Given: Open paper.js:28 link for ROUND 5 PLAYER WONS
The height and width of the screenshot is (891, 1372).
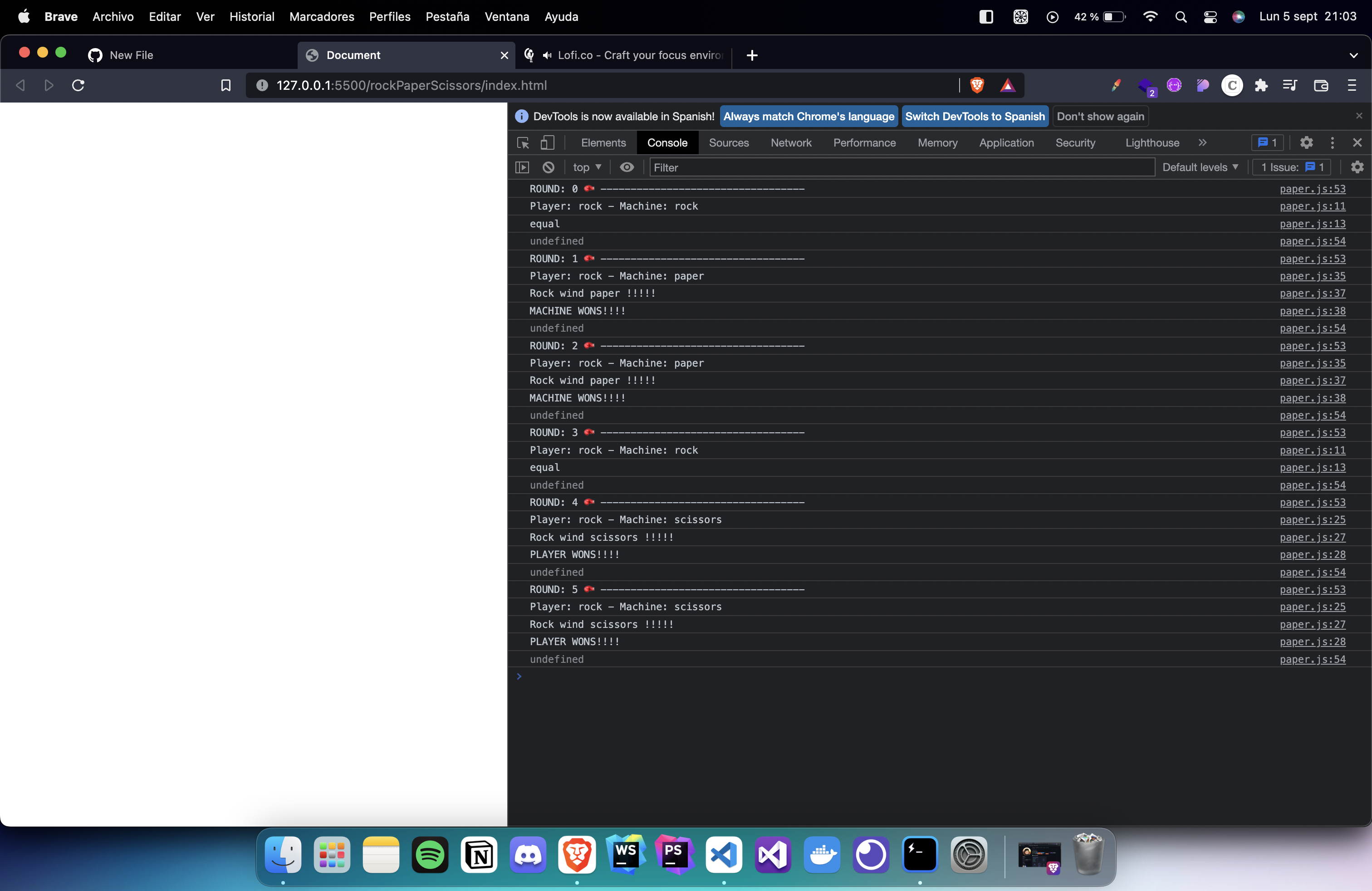Looking at the screenshot, I should 1312,642.
